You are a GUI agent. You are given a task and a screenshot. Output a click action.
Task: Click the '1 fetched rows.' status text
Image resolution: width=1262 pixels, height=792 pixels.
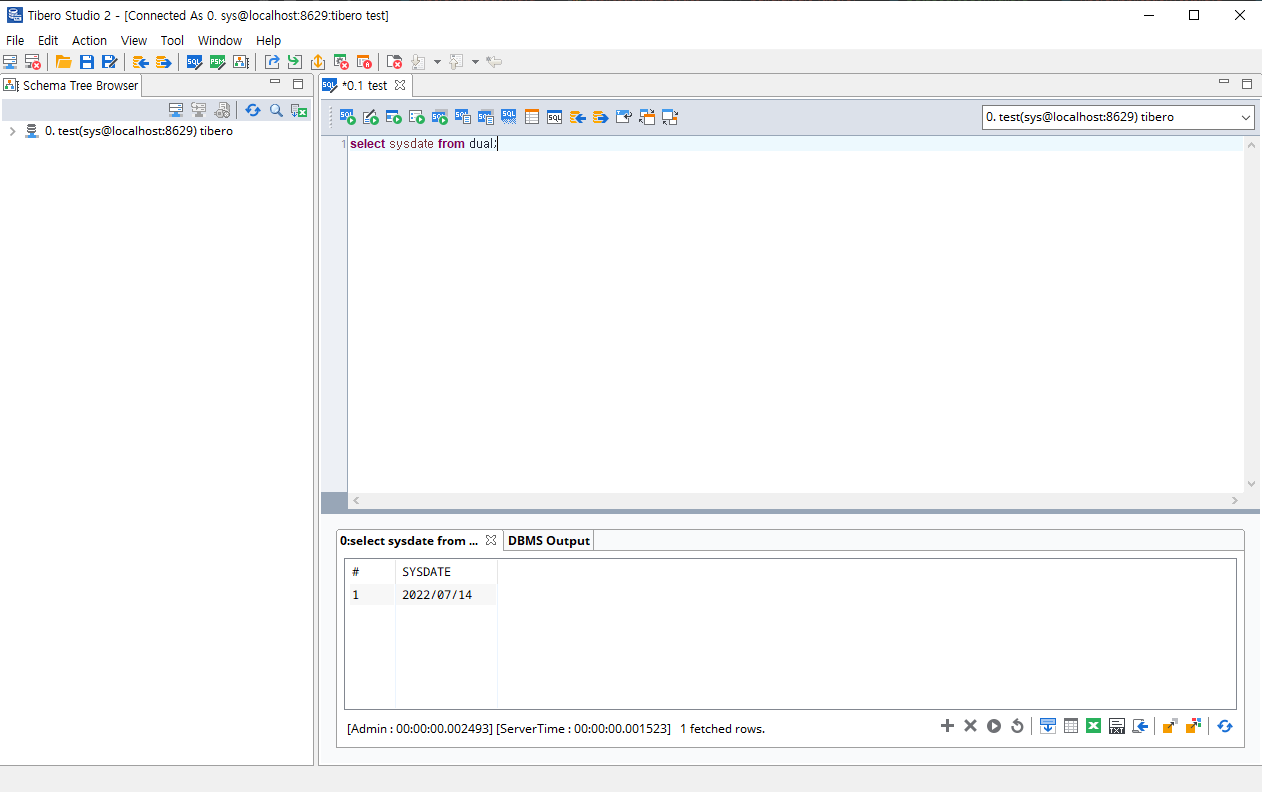click(722, 729)
